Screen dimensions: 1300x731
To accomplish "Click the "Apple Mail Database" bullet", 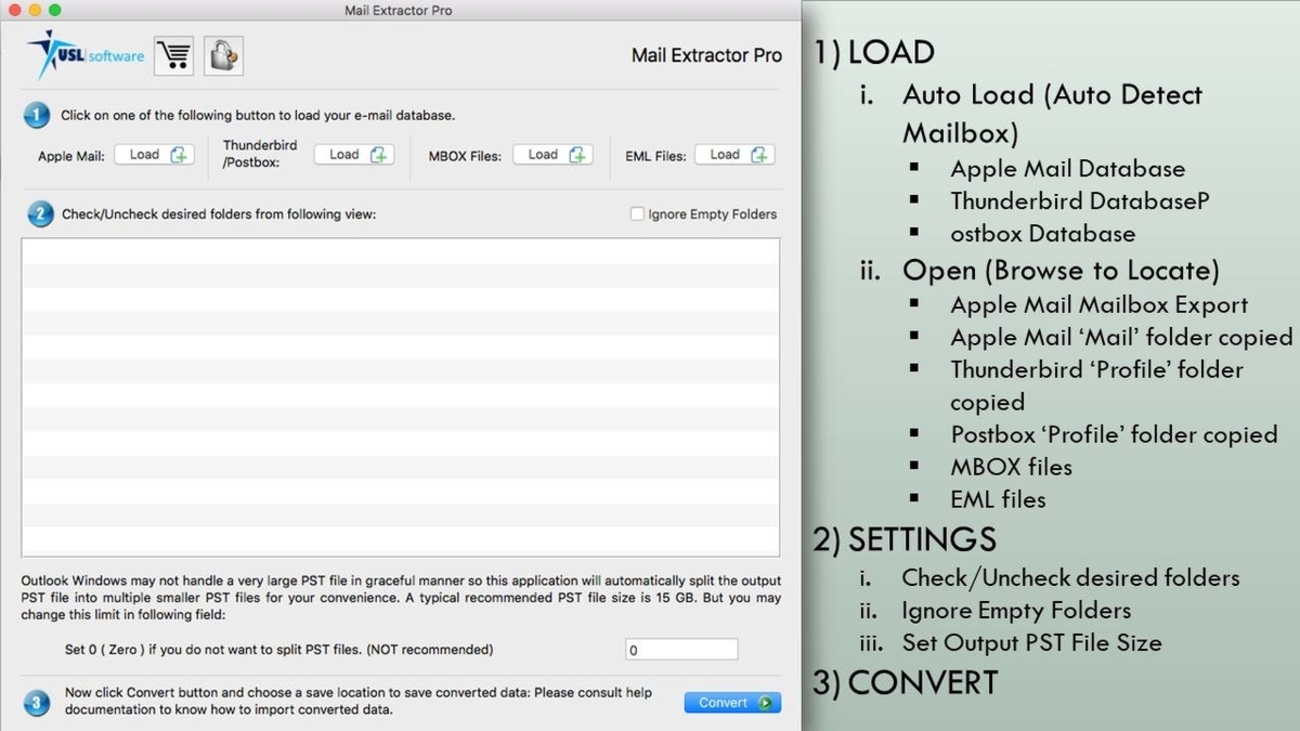I will (x=1068, y=169).
